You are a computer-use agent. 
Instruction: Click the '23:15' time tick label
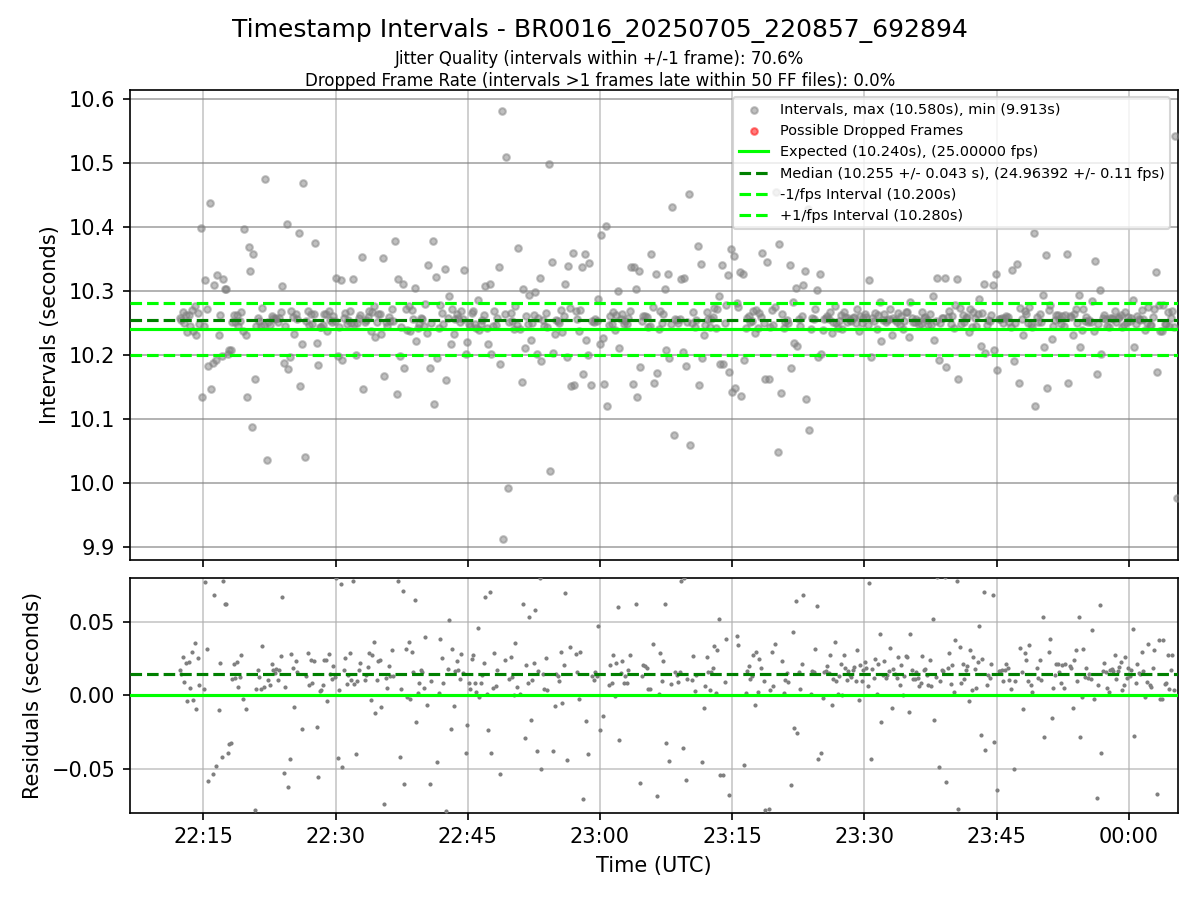coord(732,834)
